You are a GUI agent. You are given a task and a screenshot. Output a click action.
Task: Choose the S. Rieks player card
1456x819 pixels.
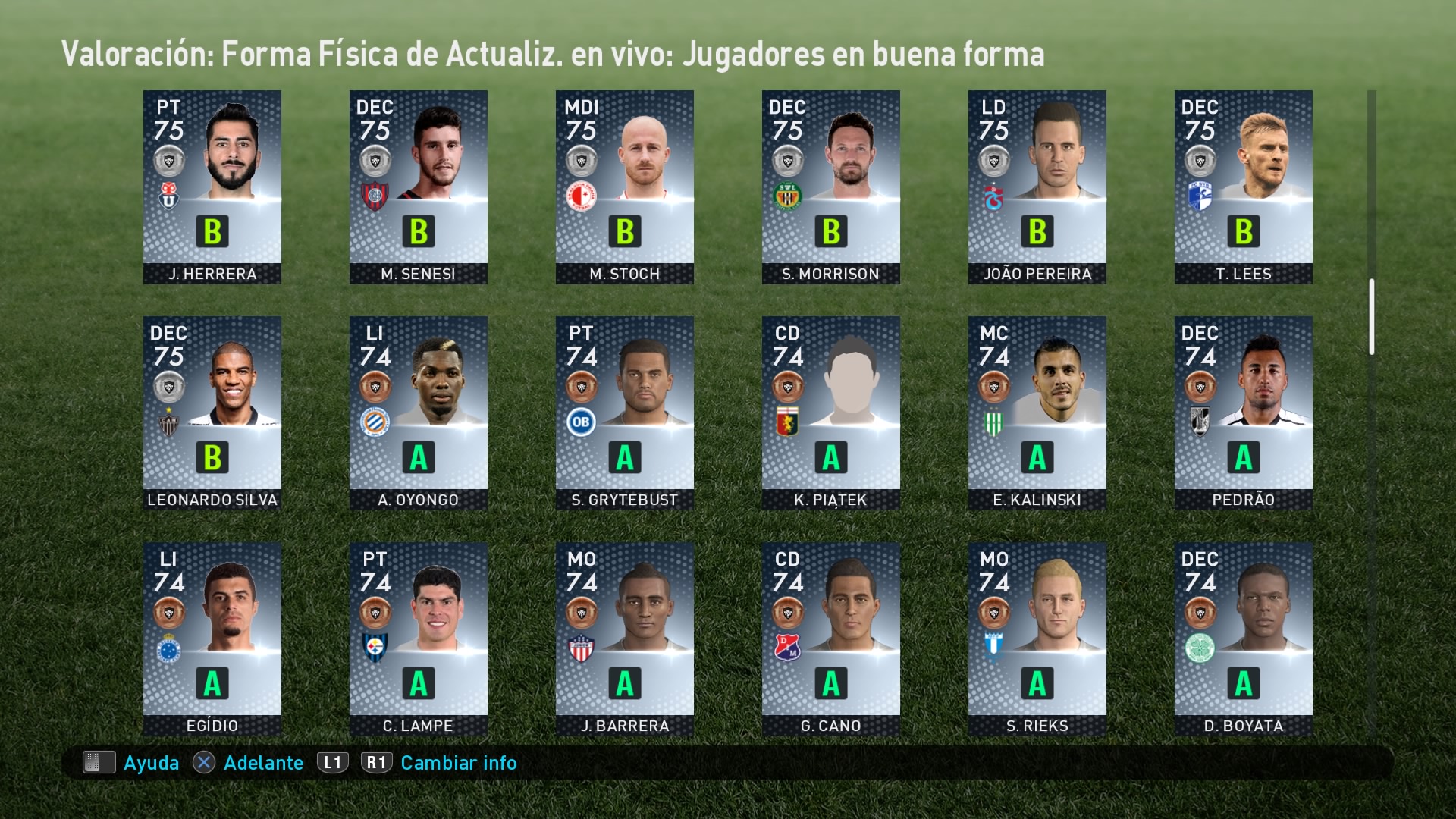coord(1037,639)
